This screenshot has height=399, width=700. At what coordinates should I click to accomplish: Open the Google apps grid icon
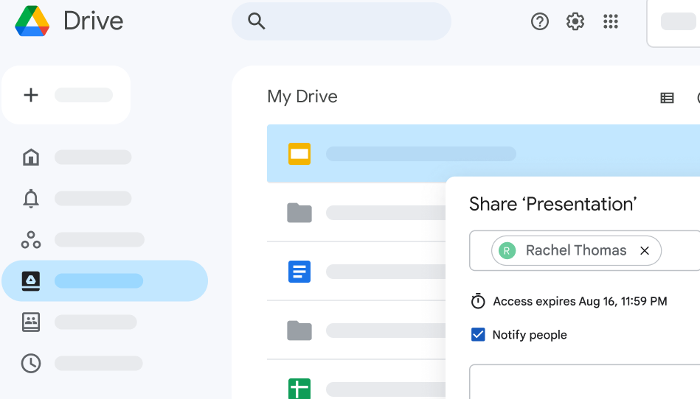click(x=610, y=21)
